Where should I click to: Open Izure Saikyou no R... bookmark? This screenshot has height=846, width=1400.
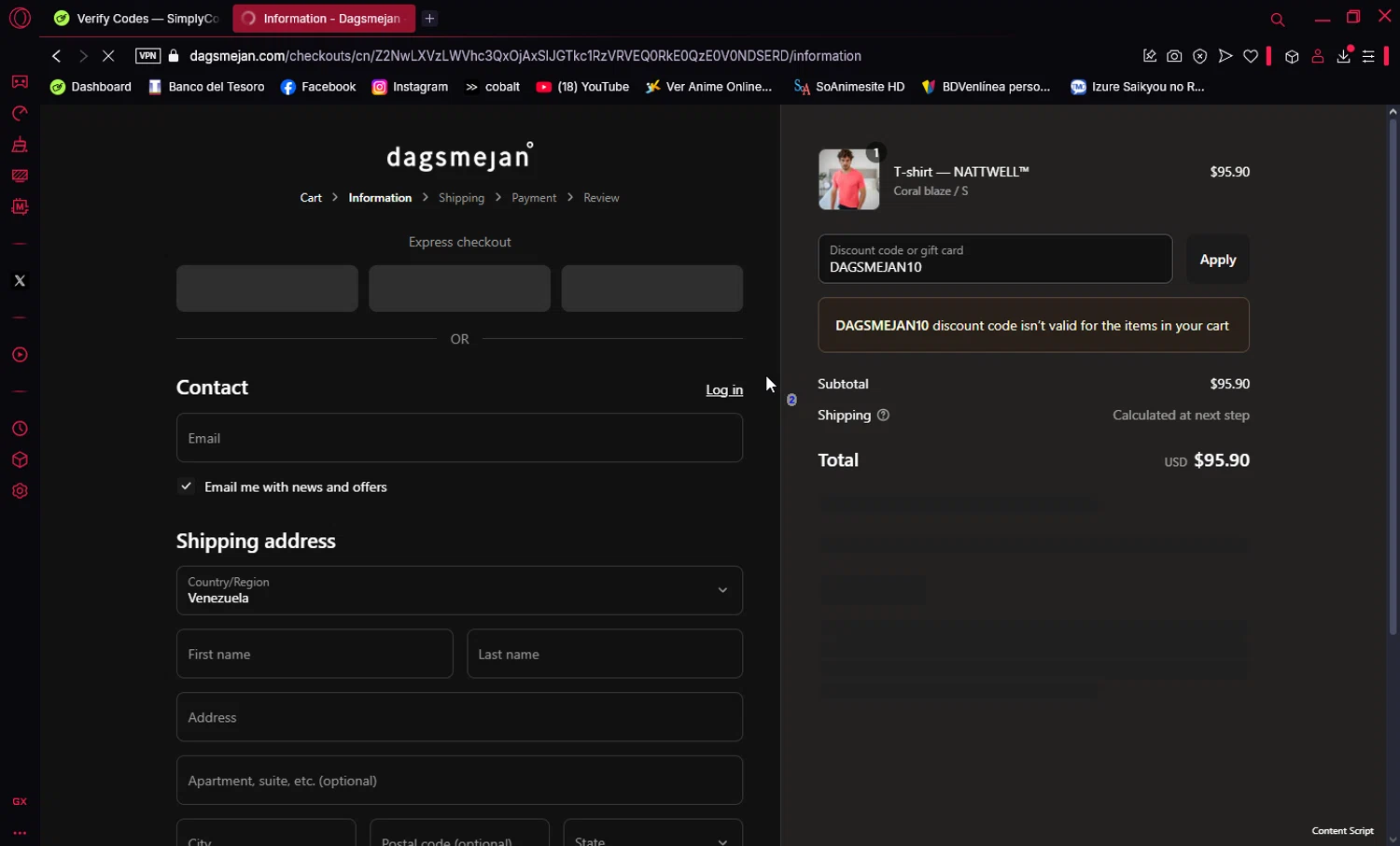coord(1138,87)
